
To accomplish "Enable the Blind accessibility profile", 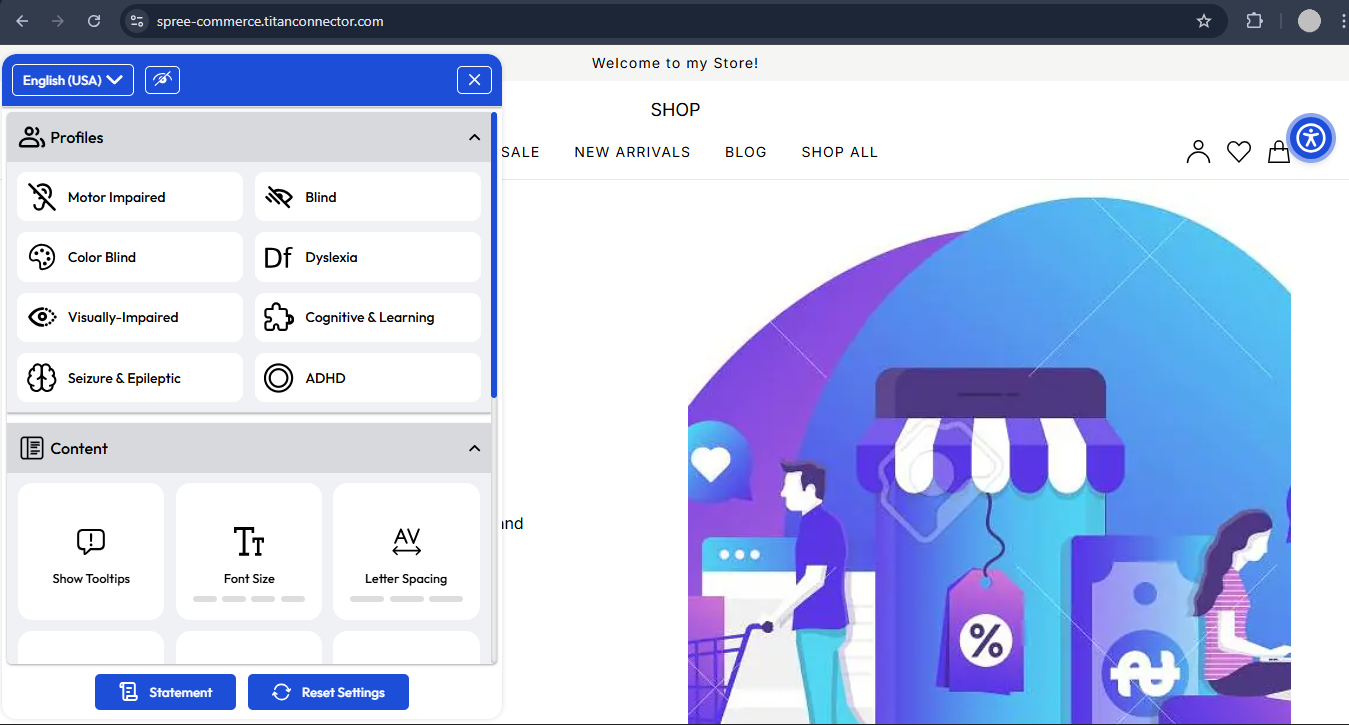I will pos(367,196).
